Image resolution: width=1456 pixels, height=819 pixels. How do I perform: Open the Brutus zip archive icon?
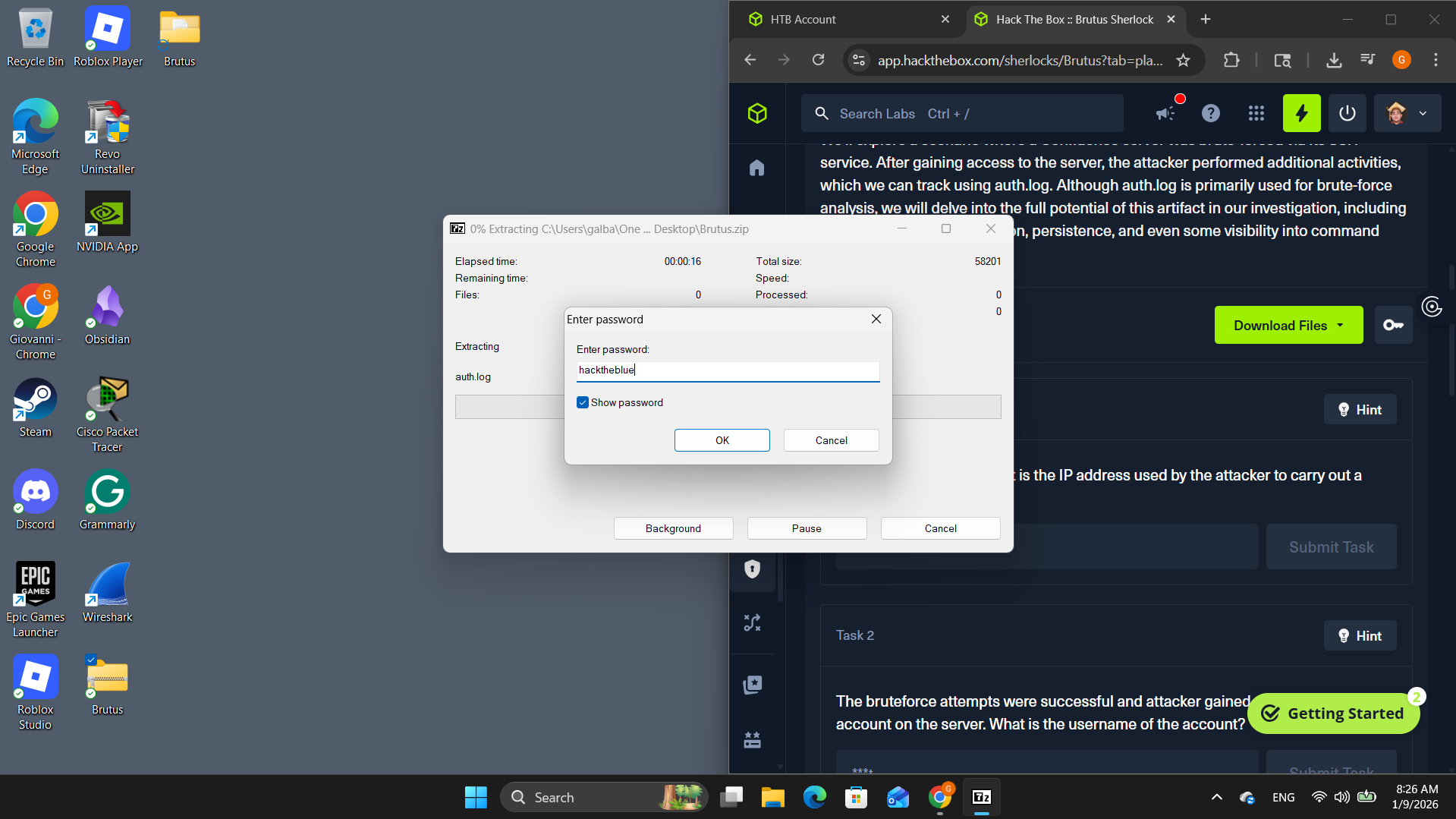pos(108,685)
